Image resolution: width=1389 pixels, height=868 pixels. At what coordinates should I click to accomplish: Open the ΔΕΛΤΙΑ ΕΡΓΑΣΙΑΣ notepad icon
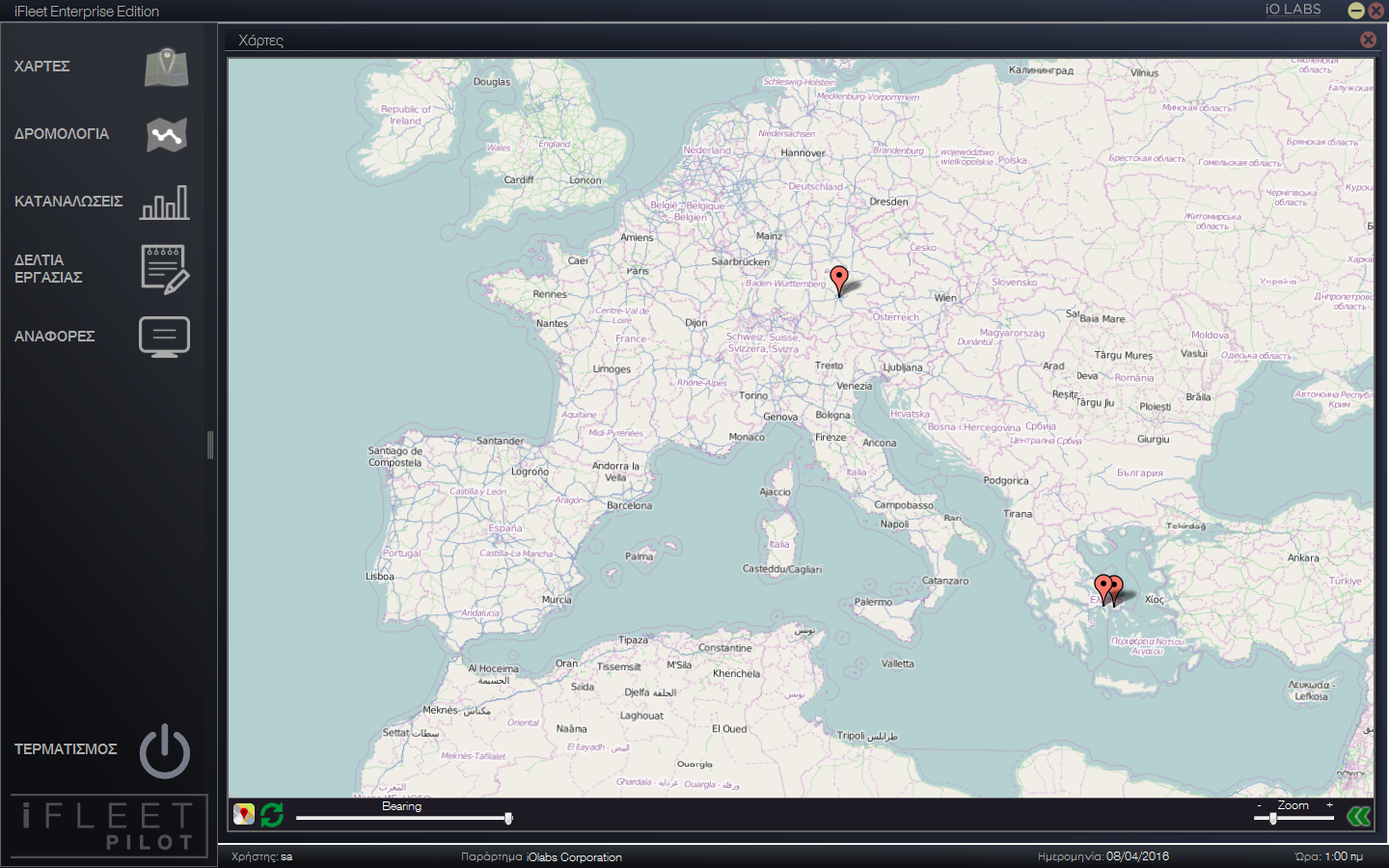165,269
